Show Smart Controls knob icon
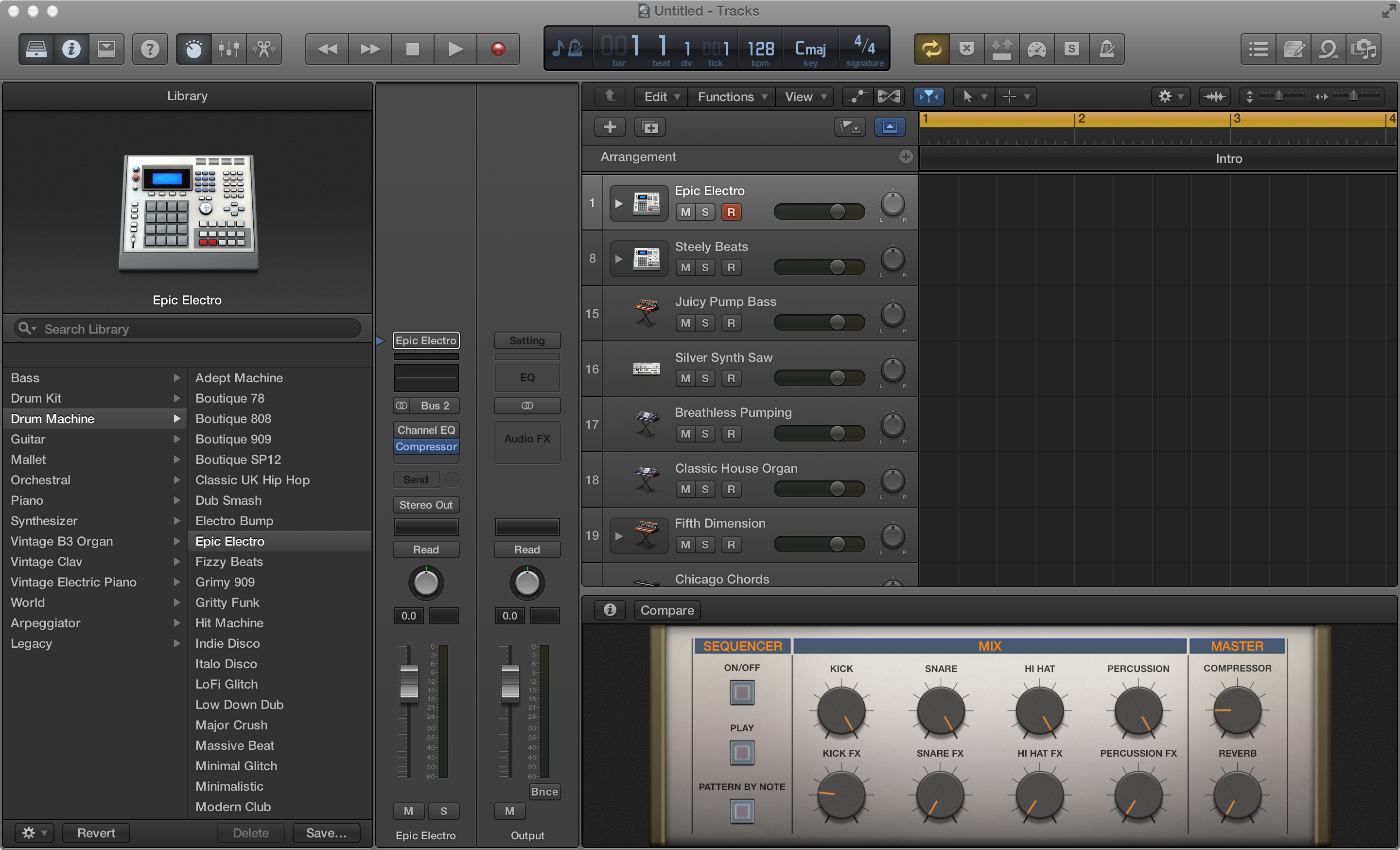 [194, 50]
